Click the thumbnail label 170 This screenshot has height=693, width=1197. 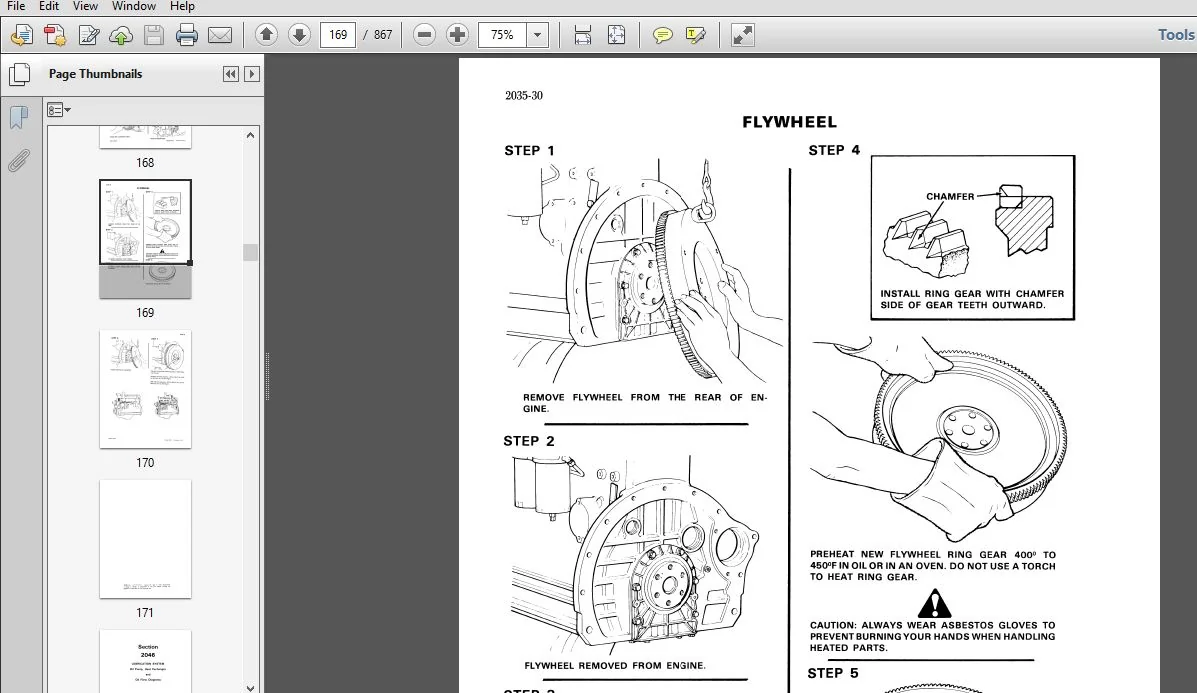(145, 463)
